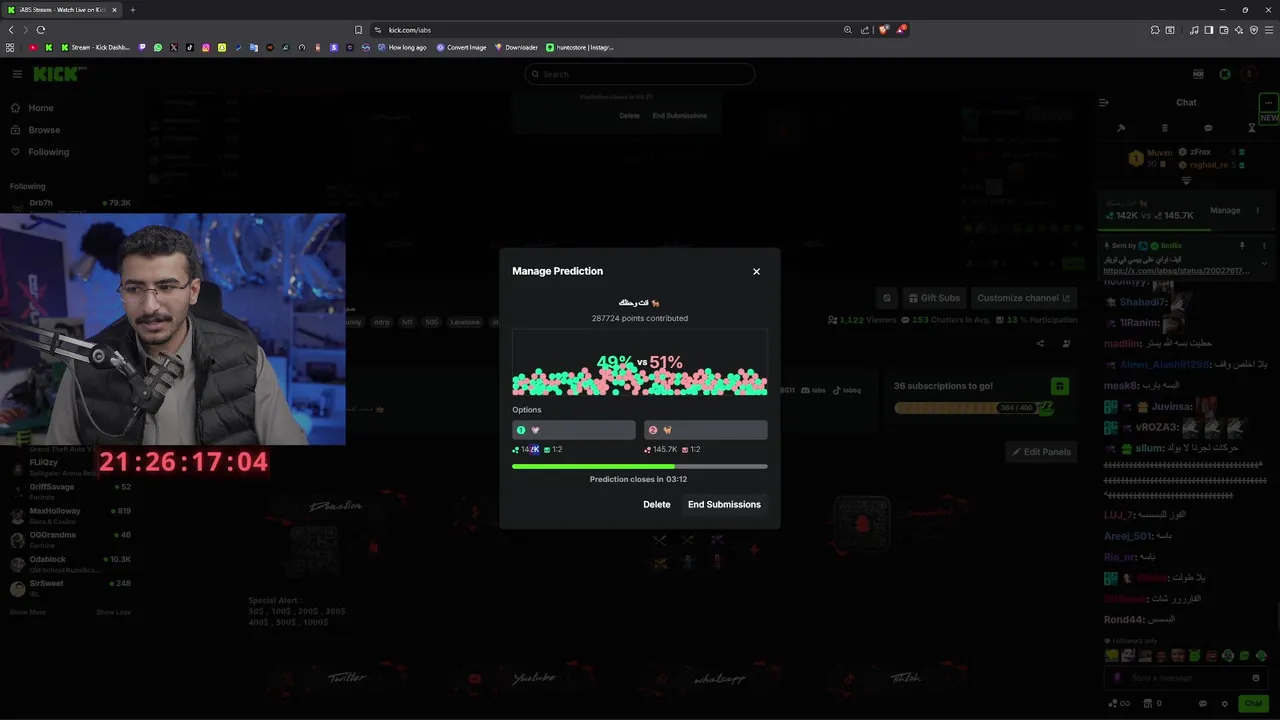Click Gift Subs button
The image size is (1280, 720).
pos(933,298)
